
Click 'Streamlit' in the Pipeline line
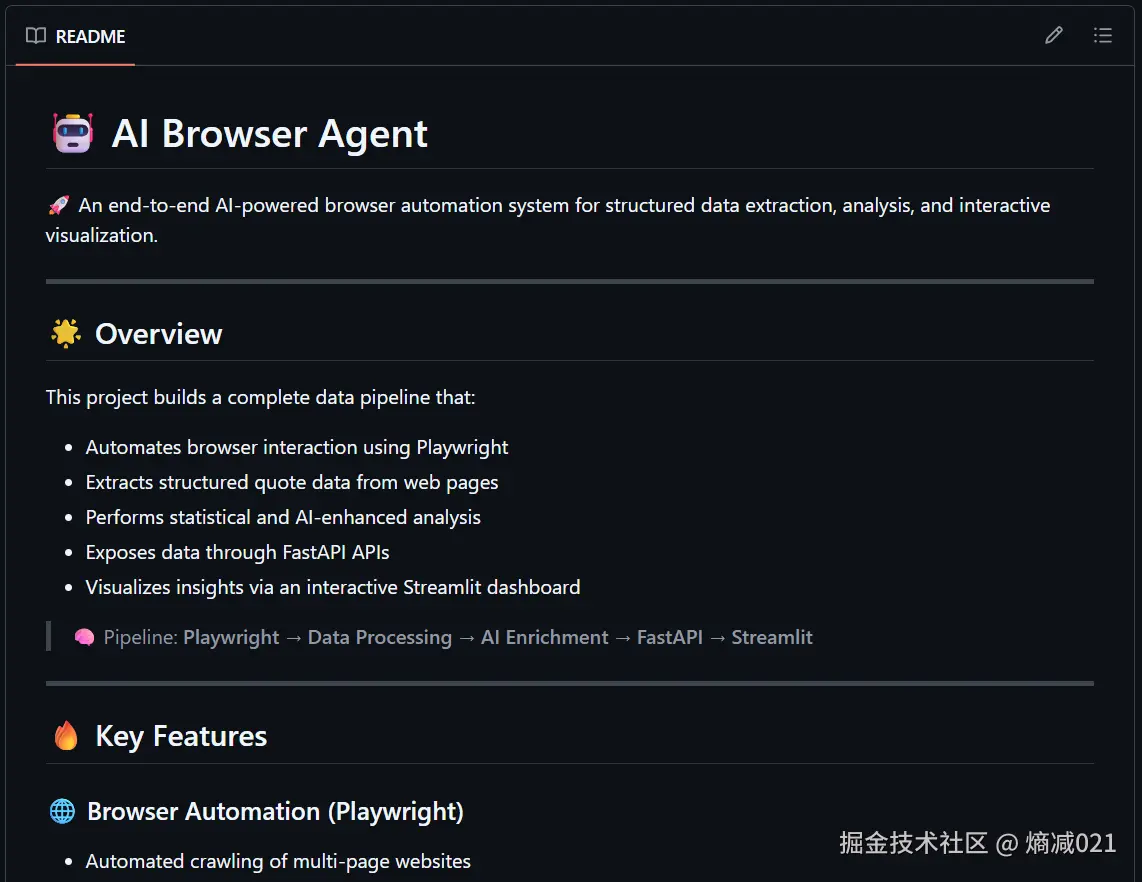(x=771, y=637)
